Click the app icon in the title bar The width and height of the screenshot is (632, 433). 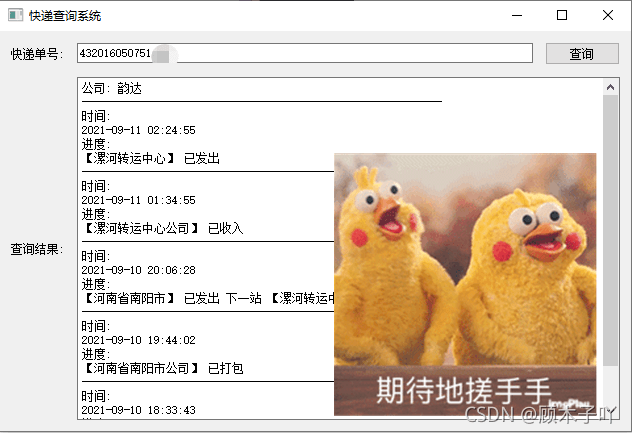[15, 15]
